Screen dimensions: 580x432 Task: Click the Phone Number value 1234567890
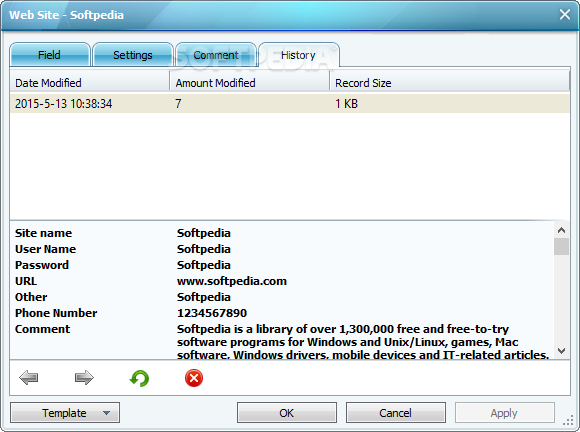pos(212,313)
